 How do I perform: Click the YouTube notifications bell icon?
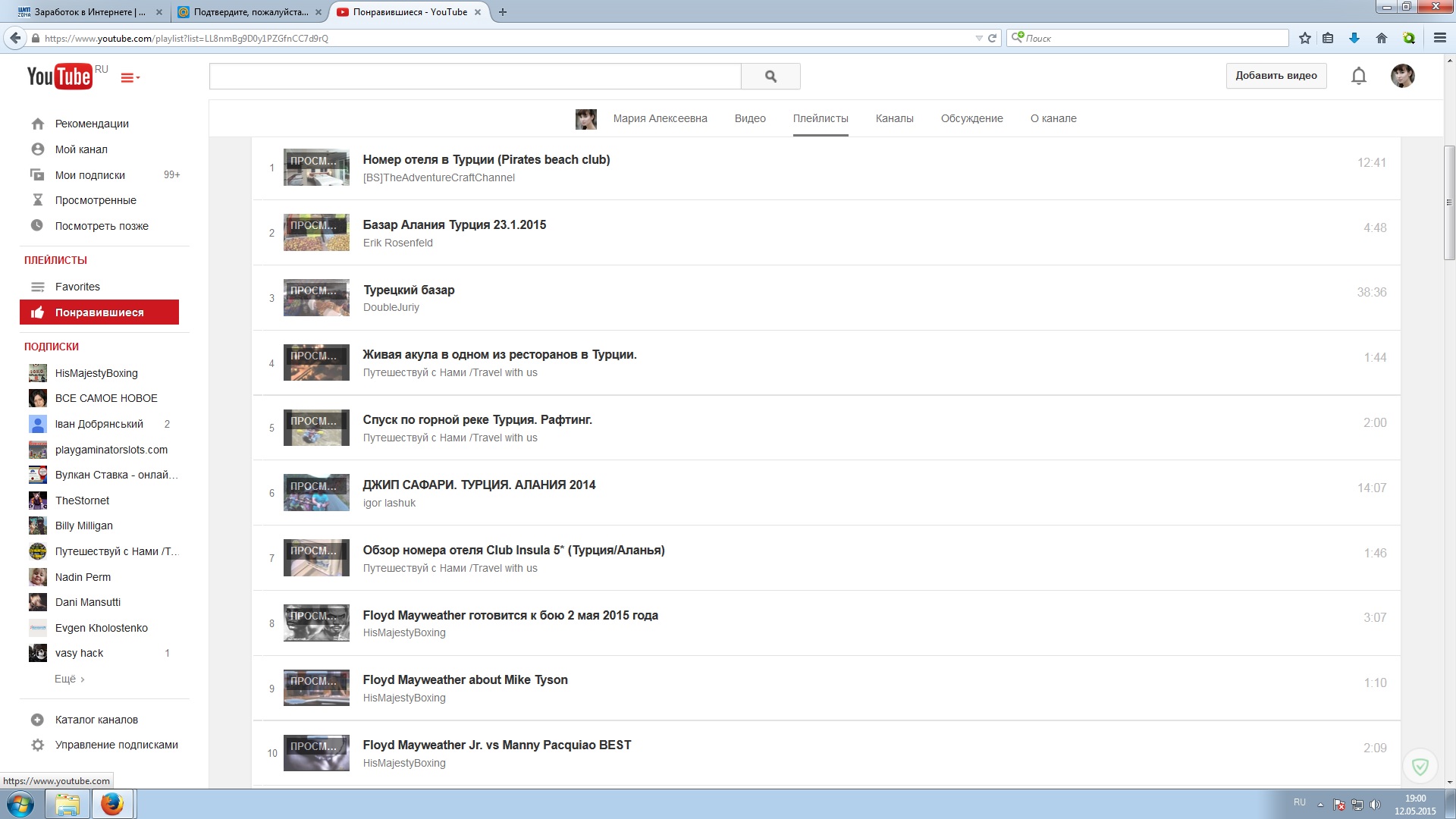(1358, 76)
